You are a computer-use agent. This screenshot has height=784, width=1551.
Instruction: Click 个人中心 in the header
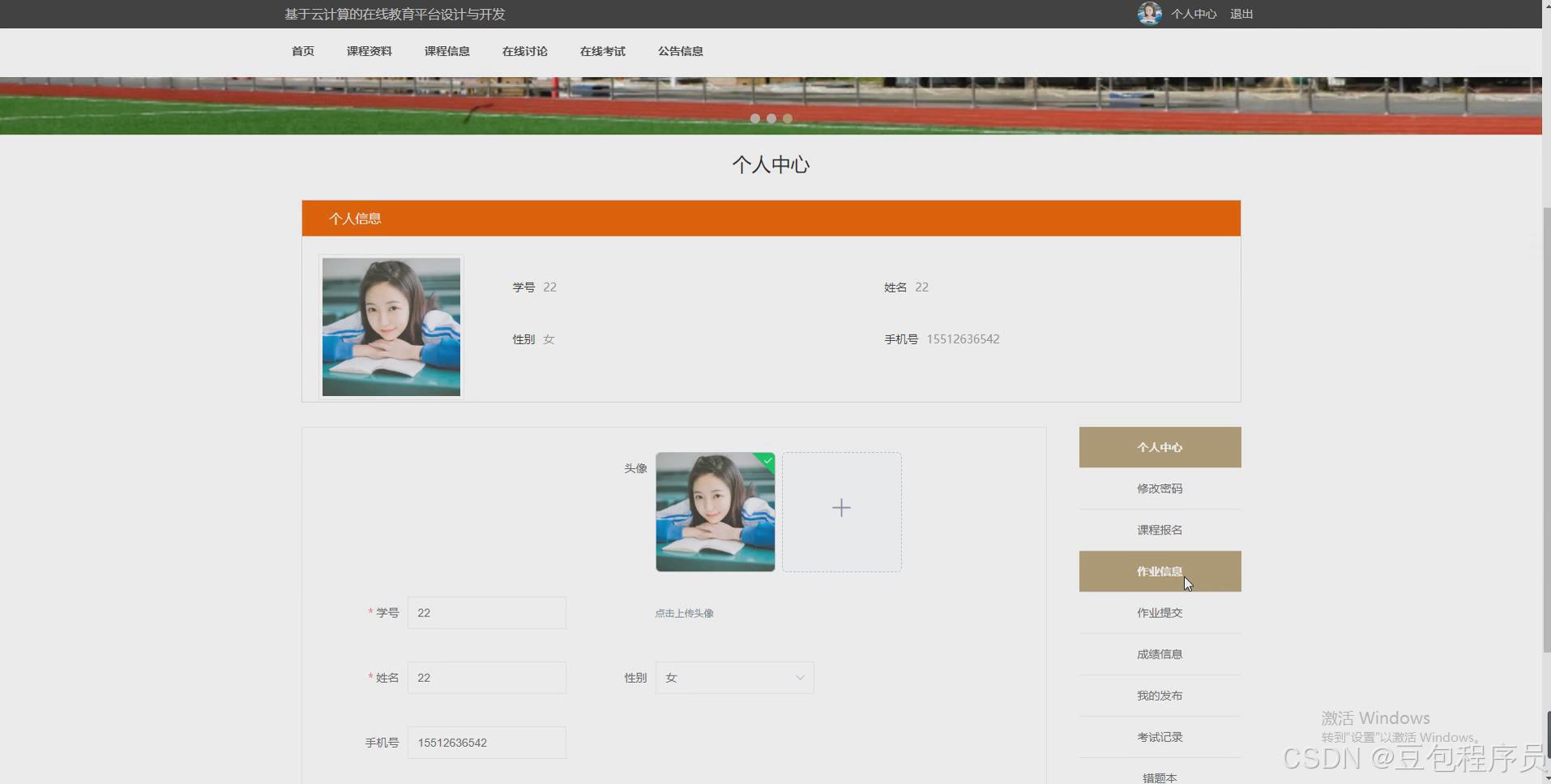[x=1194, y=14]
